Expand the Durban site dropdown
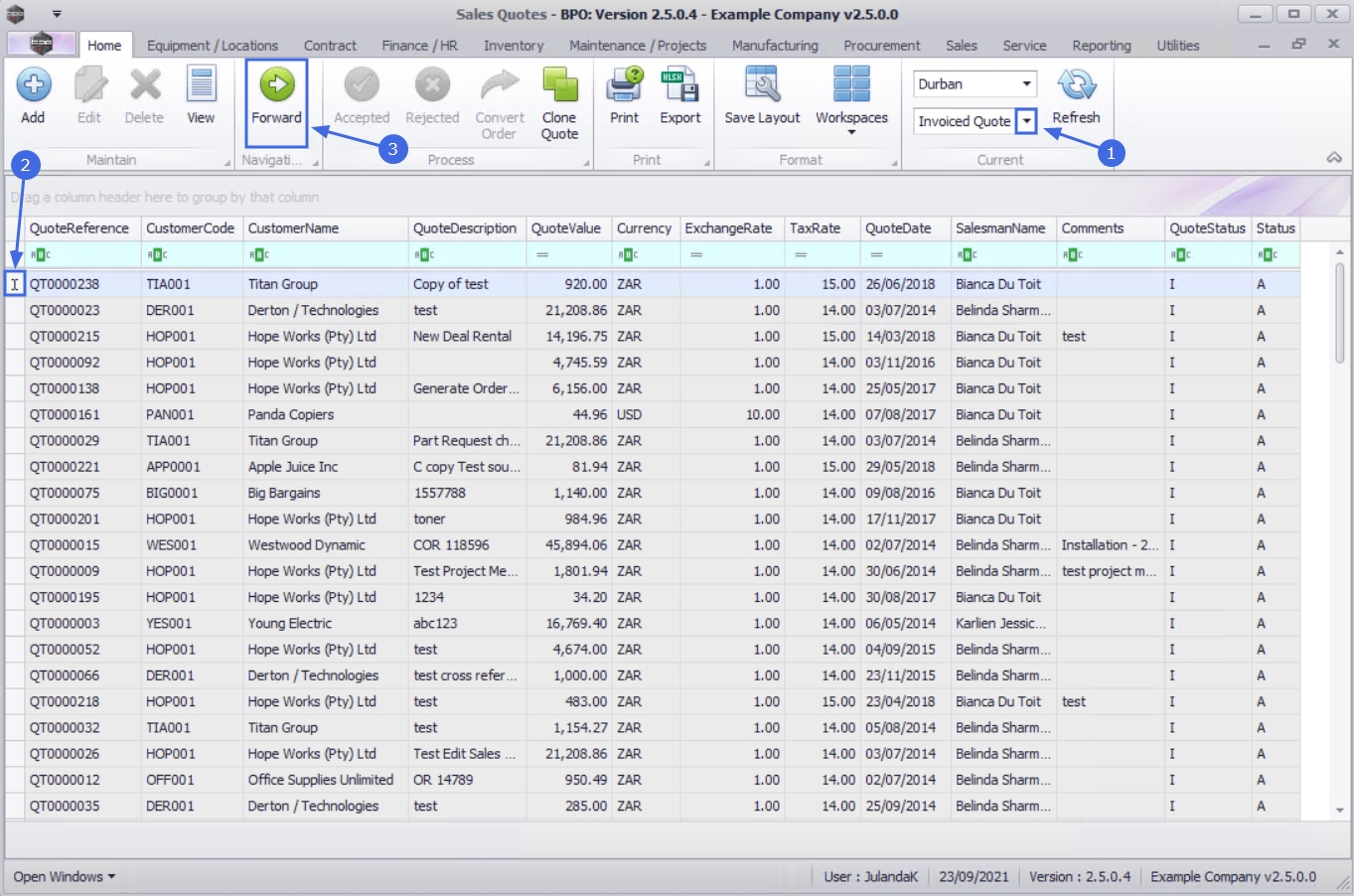 (x=1026, y=84)
